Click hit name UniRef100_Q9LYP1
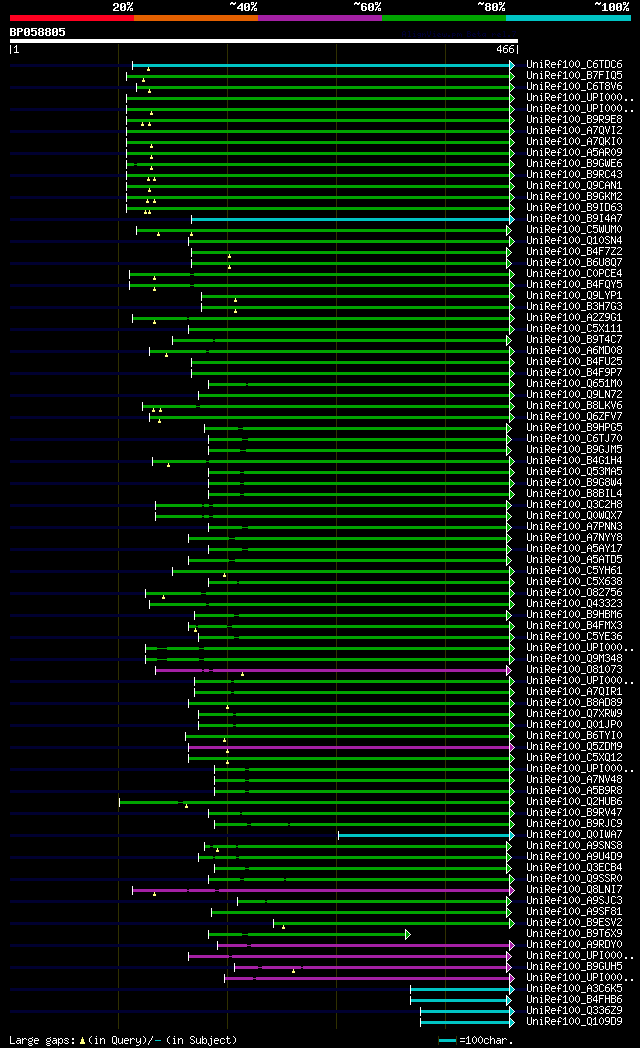Screen dimensions: 640x1048 tap(574, 295)
